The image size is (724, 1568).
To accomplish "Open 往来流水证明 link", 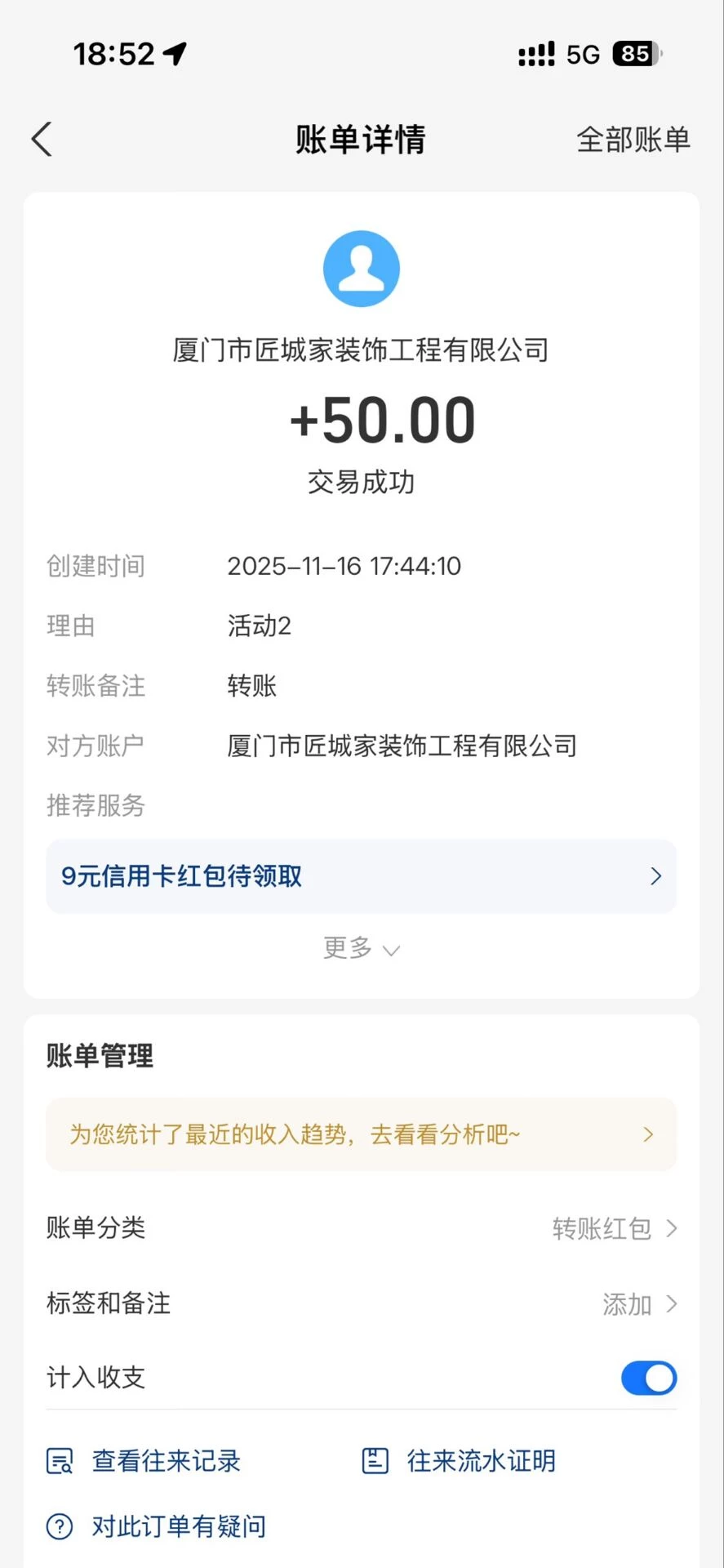I will (481, 1461).
